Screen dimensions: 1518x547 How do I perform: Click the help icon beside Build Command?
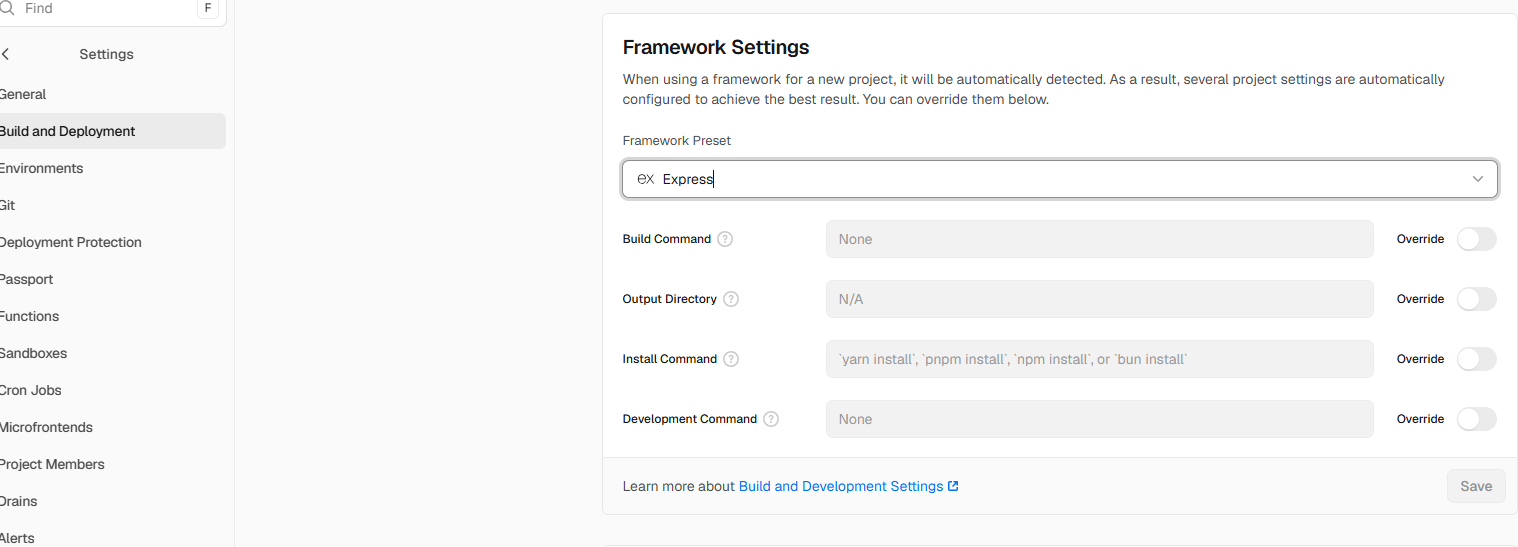point(725,239)
